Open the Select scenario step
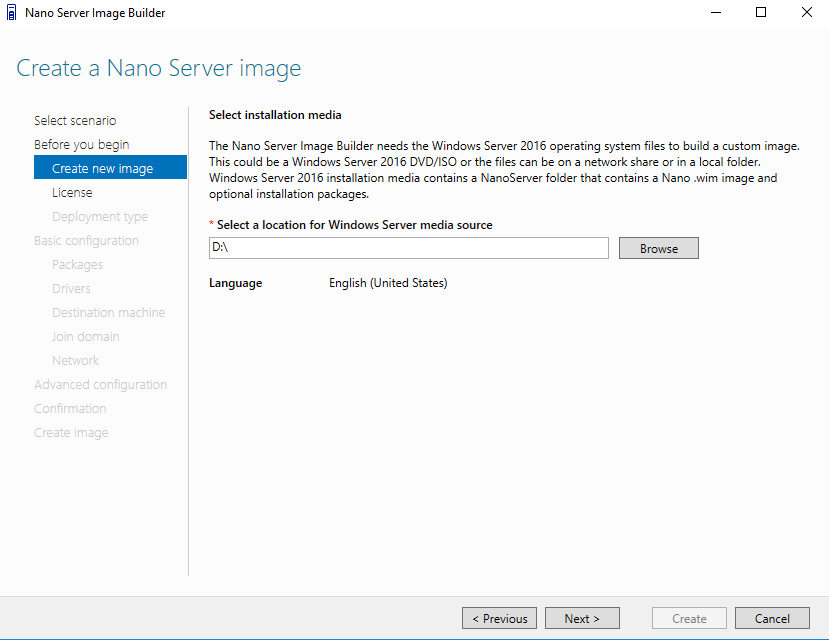The width and height of the screenshot is (829, 640). coord(75,120)
